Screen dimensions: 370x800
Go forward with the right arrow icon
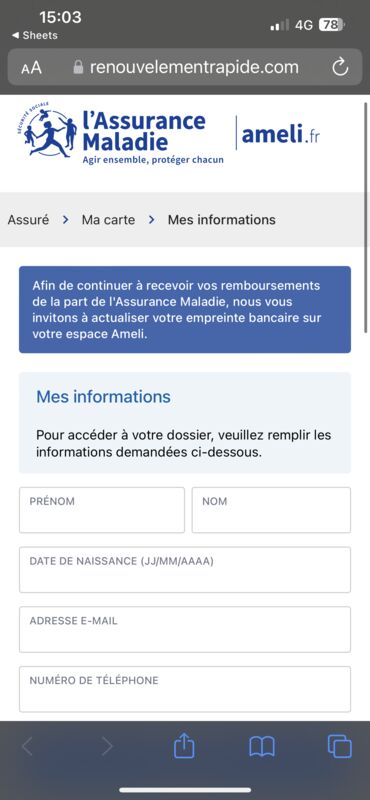(x=107, y=747)
